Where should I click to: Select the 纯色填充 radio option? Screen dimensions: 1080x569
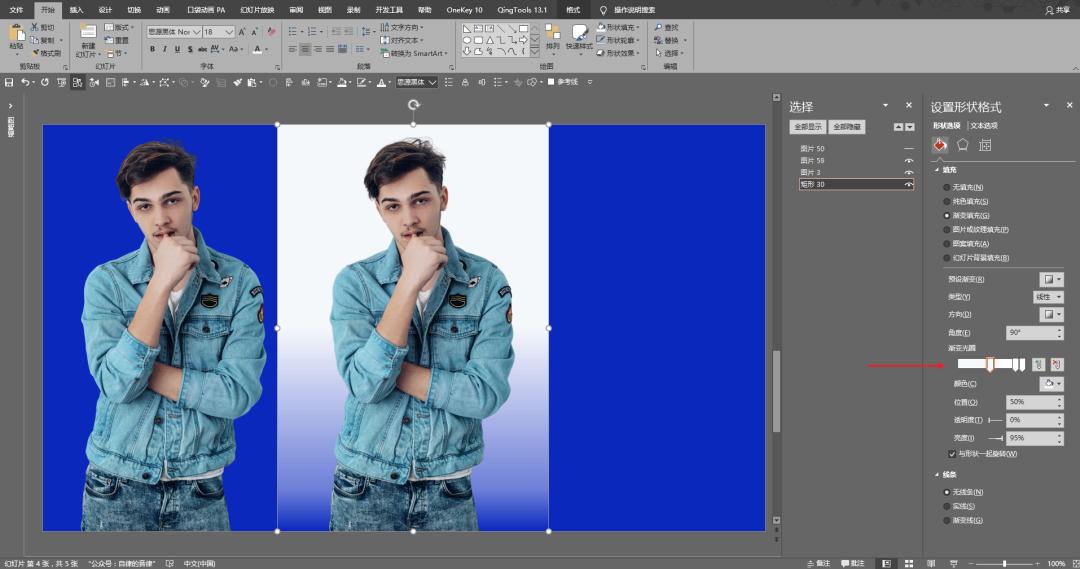click(x=948, y=201)
